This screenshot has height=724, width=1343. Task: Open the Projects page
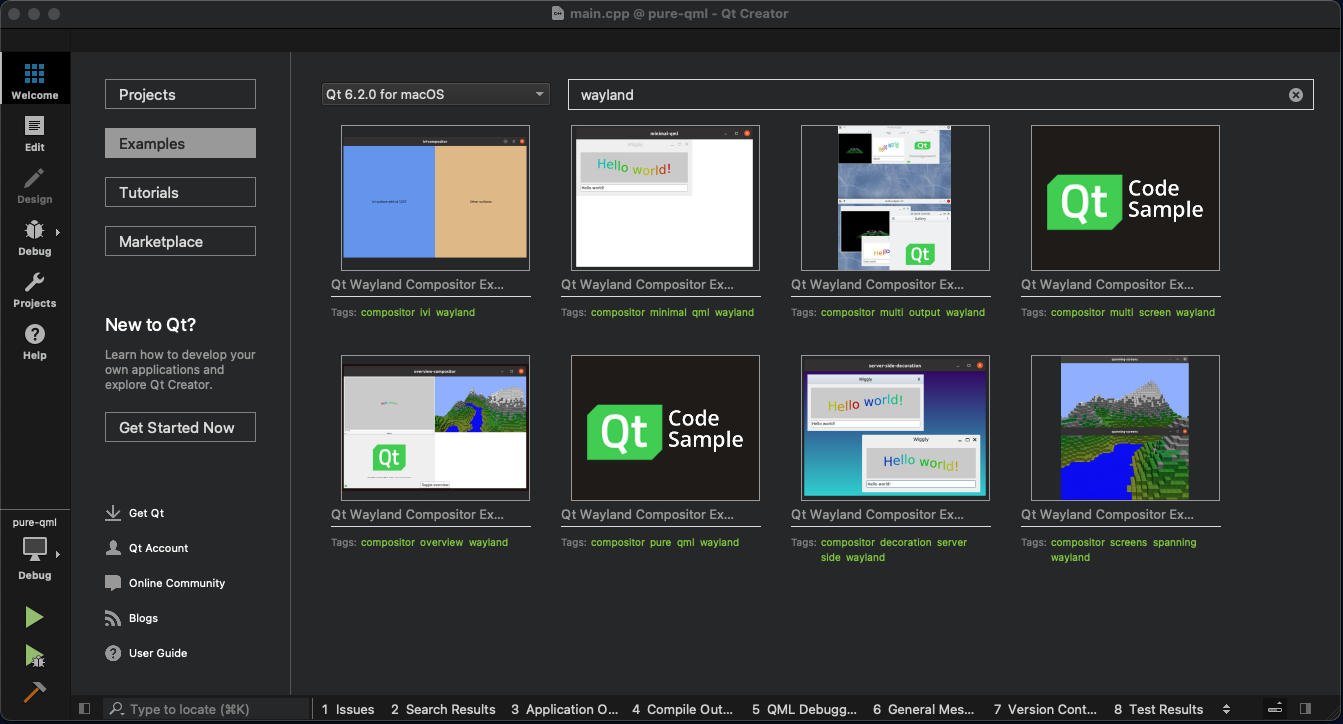point(180,94)
